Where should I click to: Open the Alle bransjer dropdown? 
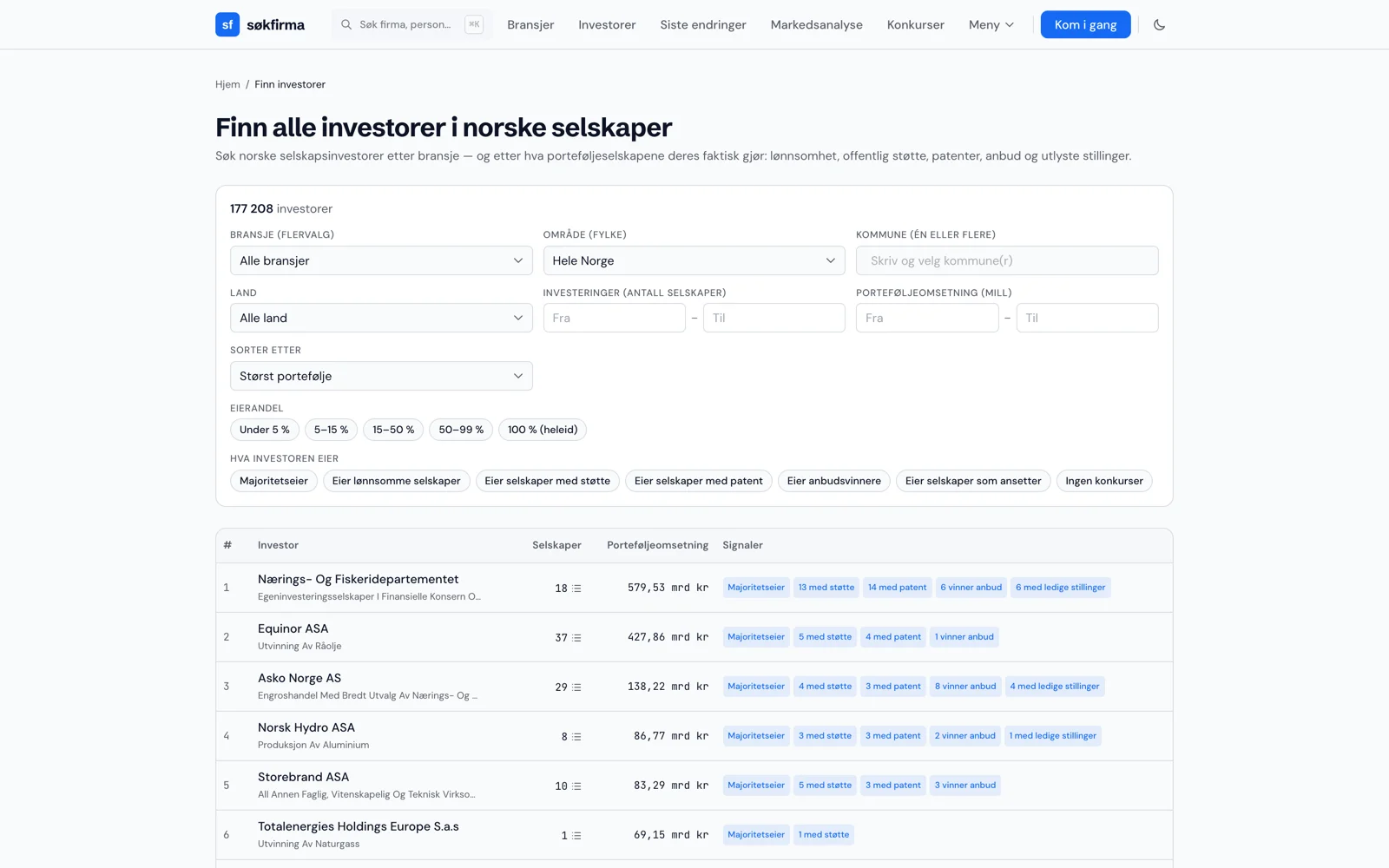click(x=381, y=260)
